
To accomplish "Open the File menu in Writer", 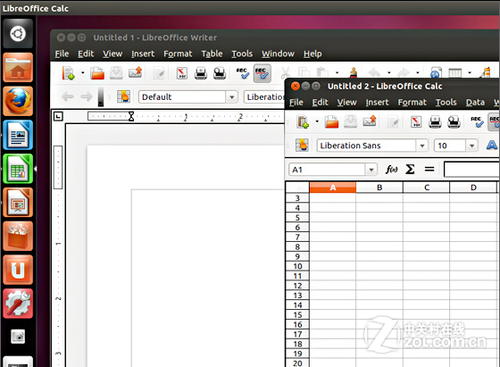I will pos(62,54).
